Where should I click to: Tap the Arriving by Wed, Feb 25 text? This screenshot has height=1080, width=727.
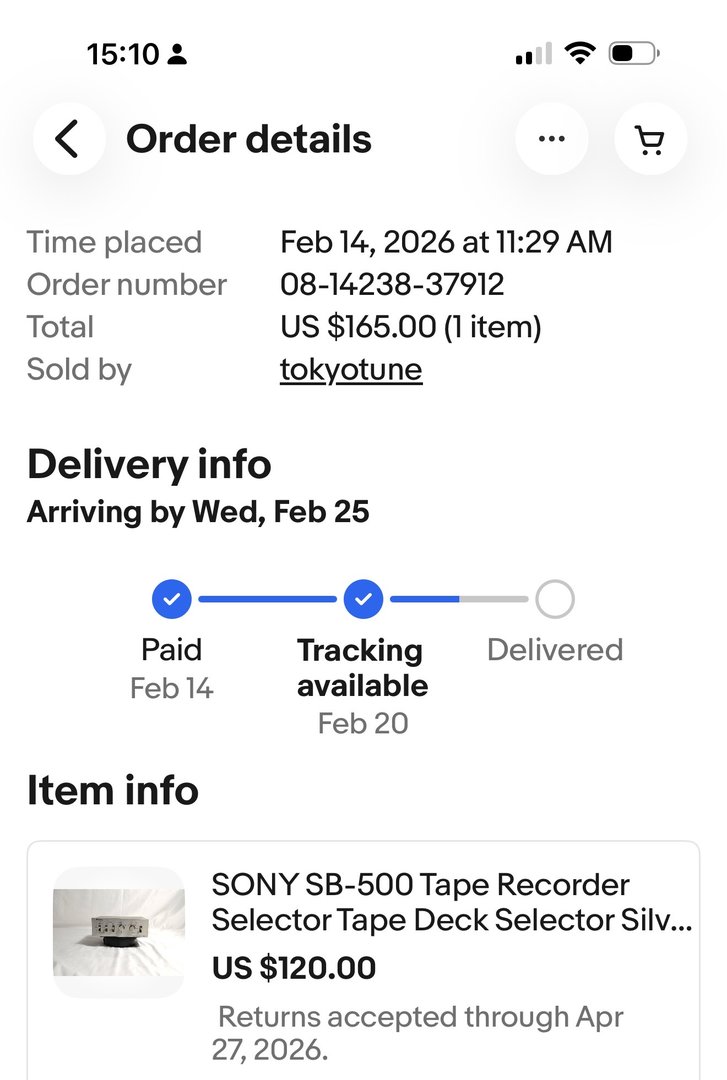(x=198, y=512)
